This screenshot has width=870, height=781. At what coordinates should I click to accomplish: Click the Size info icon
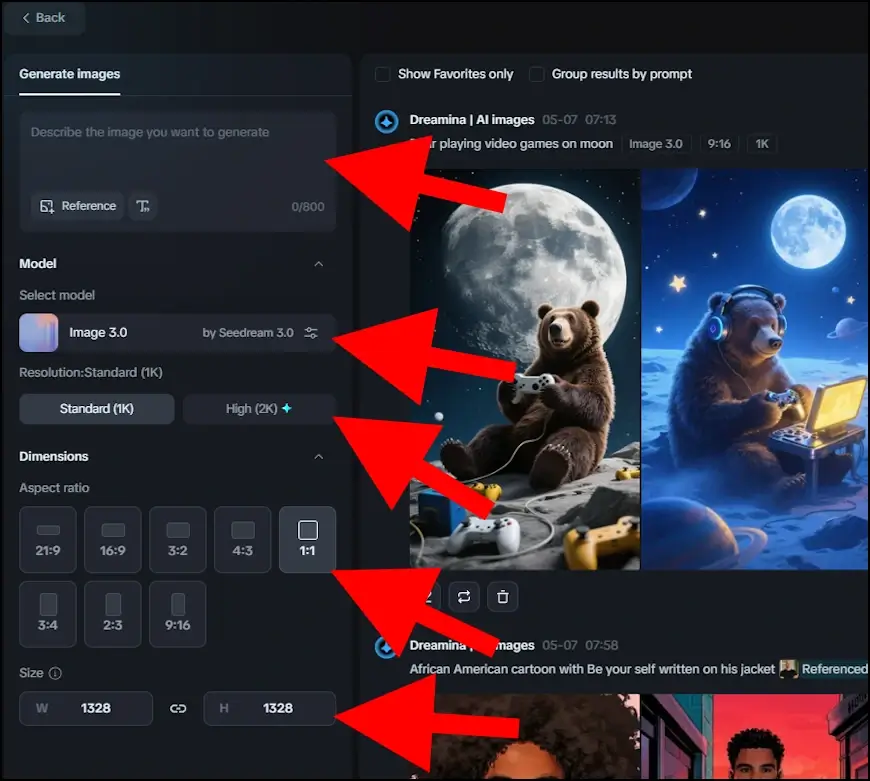55,673
